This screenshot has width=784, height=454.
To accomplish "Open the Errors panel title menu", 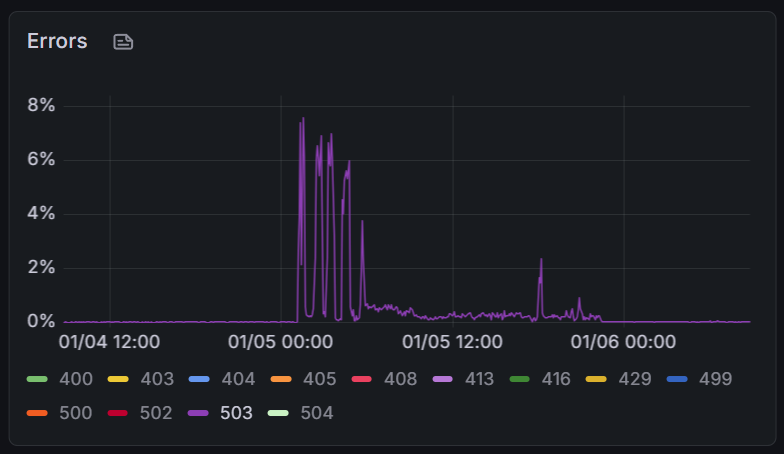I will point(57,41).
